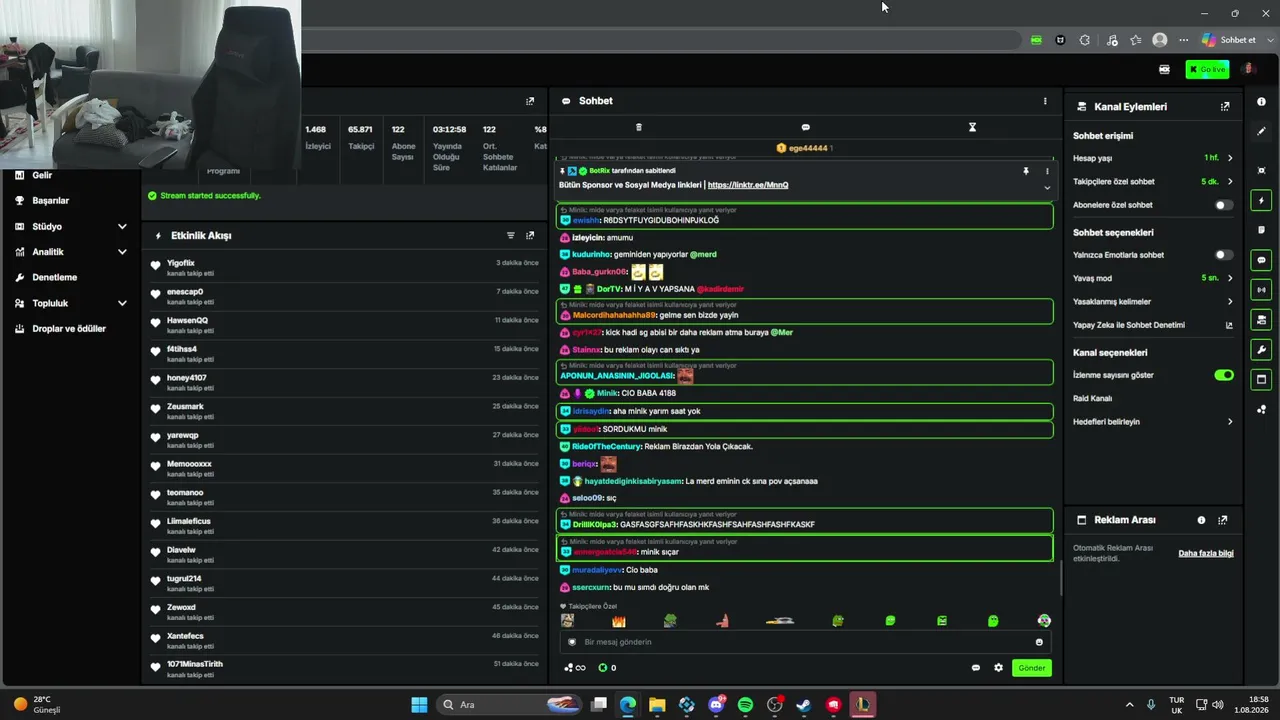Open chat settings gear icon
Viewport: 1280px width, 720px height.
[x=998, y=668]
